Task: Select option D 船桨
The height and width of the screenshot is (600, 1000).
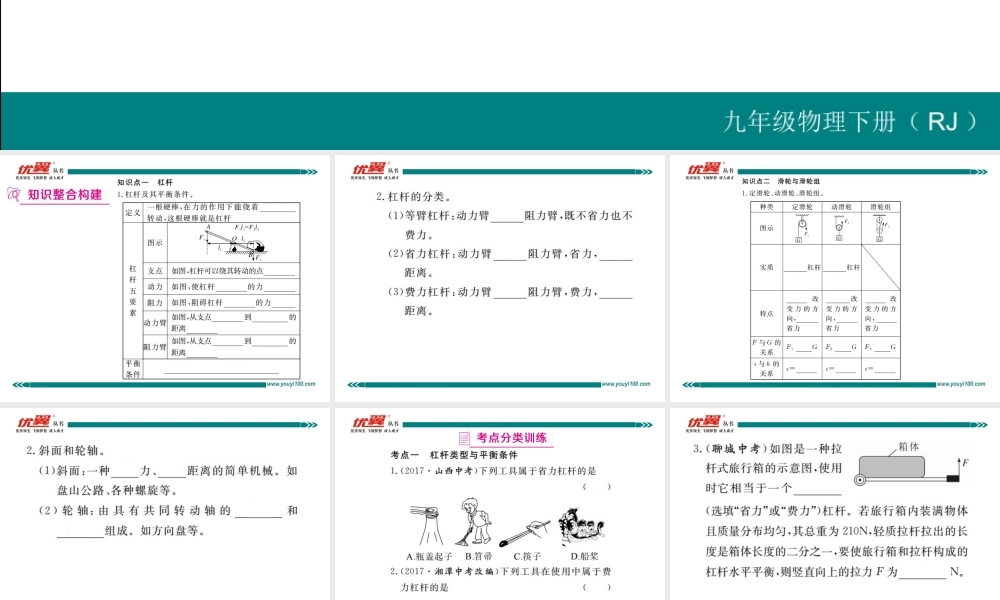Action: tap(584, 556)
